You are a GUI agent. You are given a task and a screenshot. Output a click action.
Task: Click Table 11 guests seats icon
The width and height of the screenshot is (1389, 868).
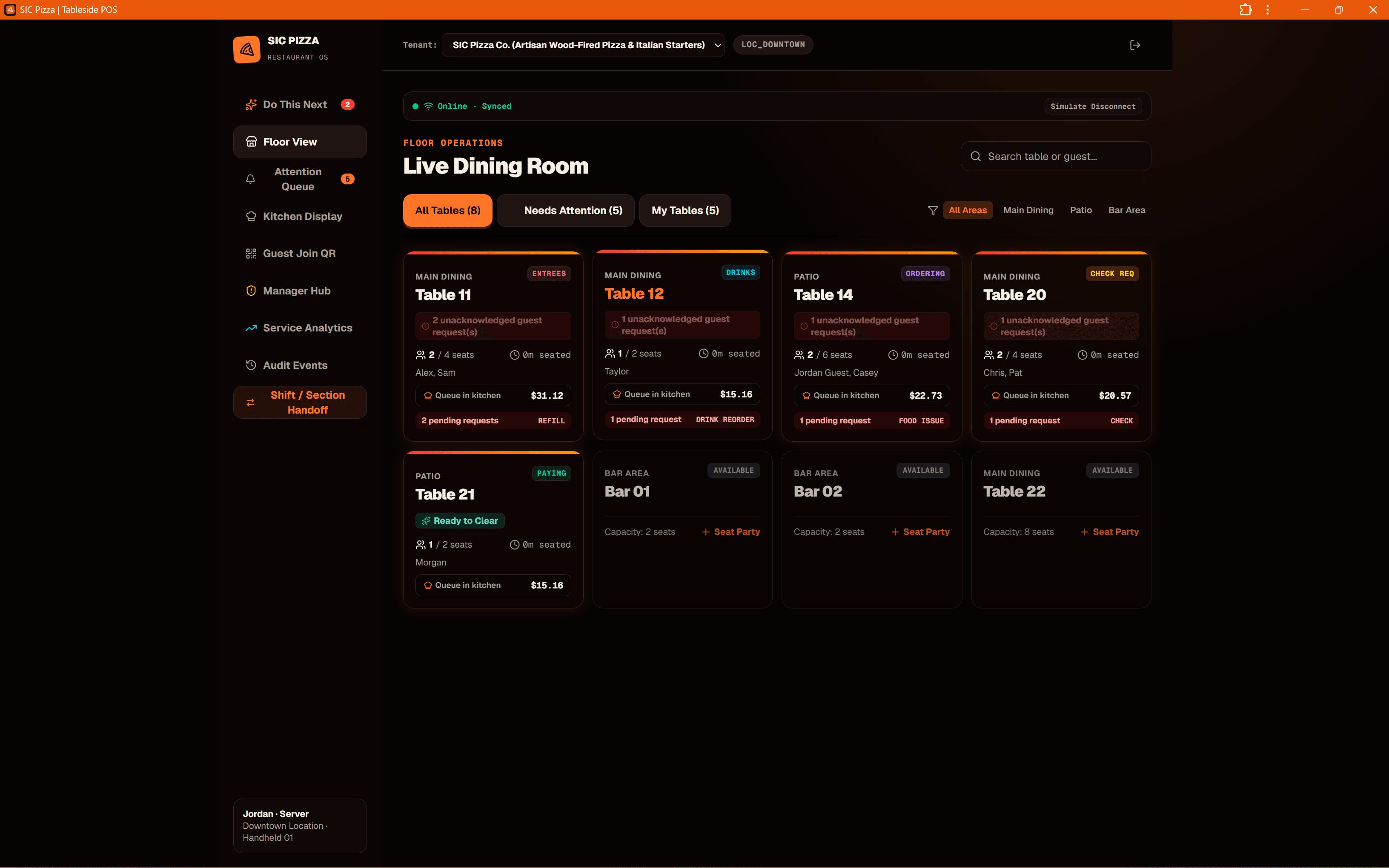pyautogui.click(x=421, y=355)
